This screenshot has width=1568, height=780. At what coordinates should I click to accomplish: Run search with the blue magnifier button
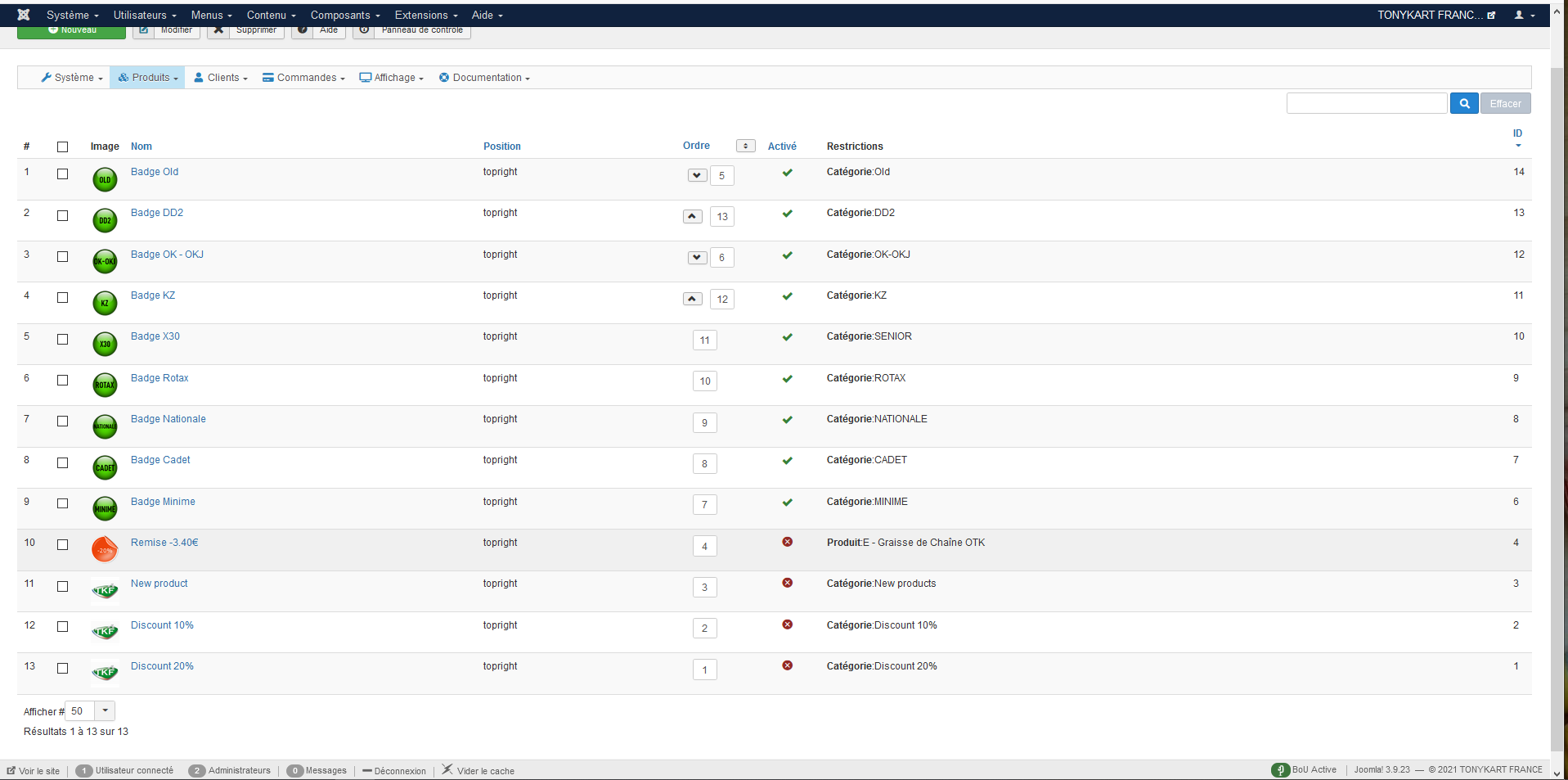(x=1464, y=103)
